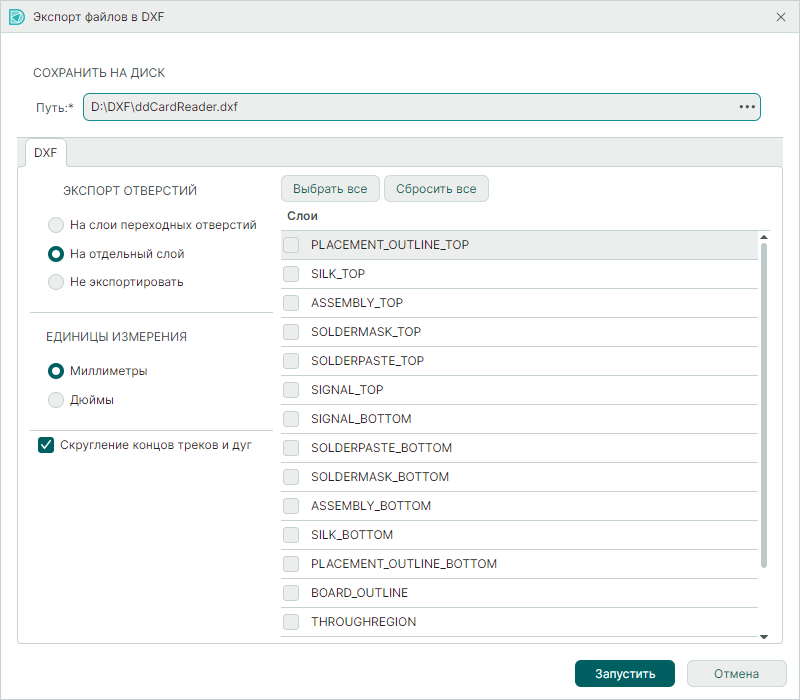The width and height of the screenshot is (800, 700).
Task: Switch to the DXF tab
Action: point(45,153)
